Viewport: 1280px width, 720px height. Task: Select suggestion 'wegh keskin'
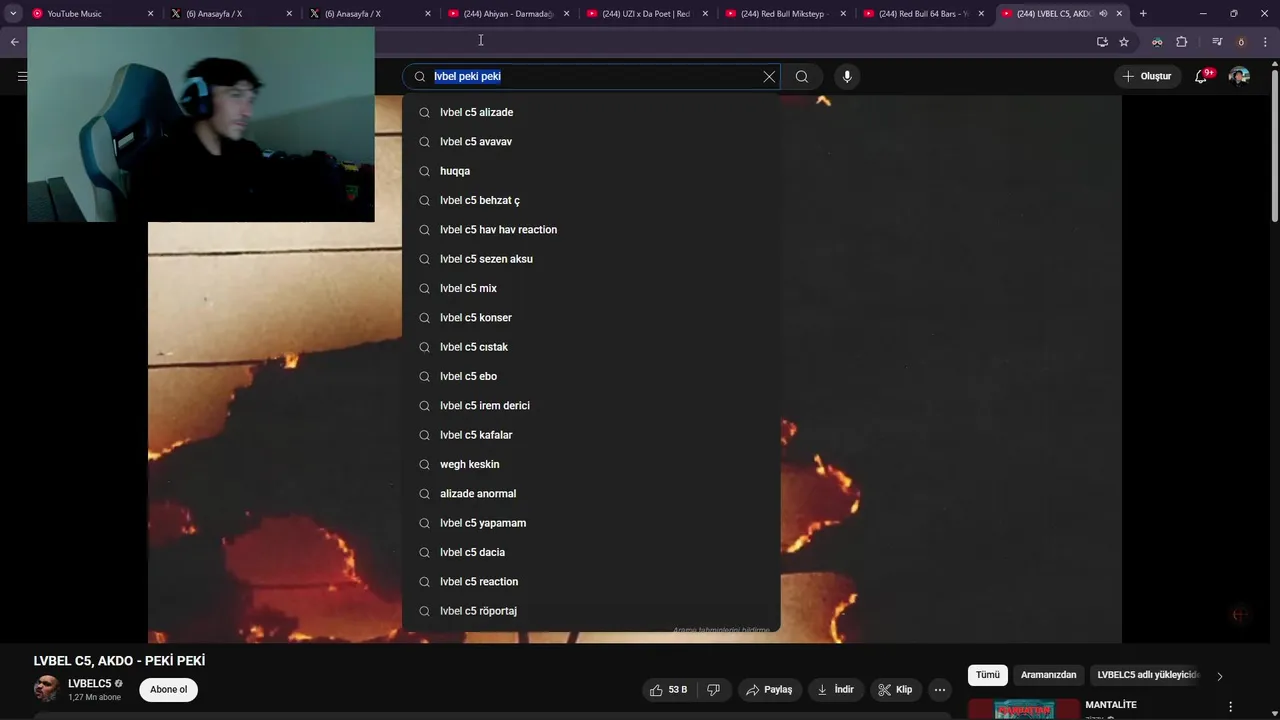(x=591, y=464)
